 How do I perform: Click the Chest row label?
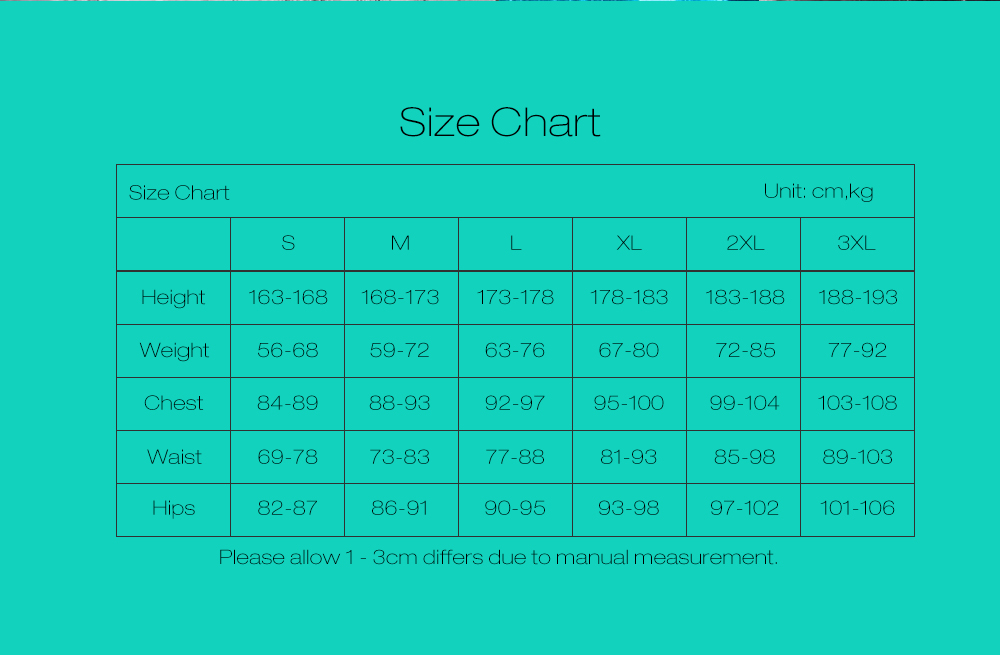[x=173, y=403]
